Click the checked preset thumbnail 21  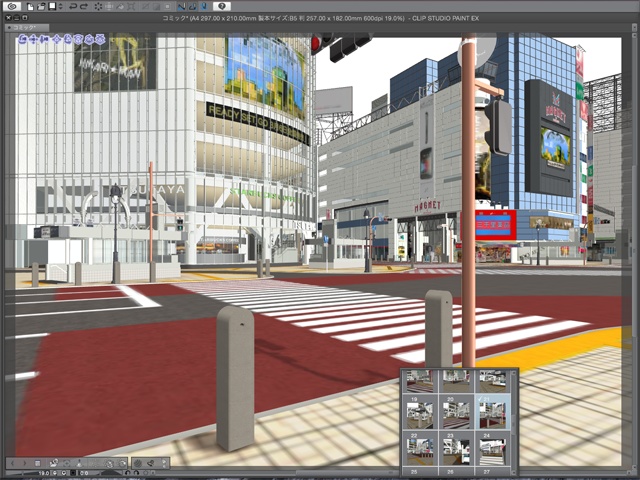(x=493, y=412)
